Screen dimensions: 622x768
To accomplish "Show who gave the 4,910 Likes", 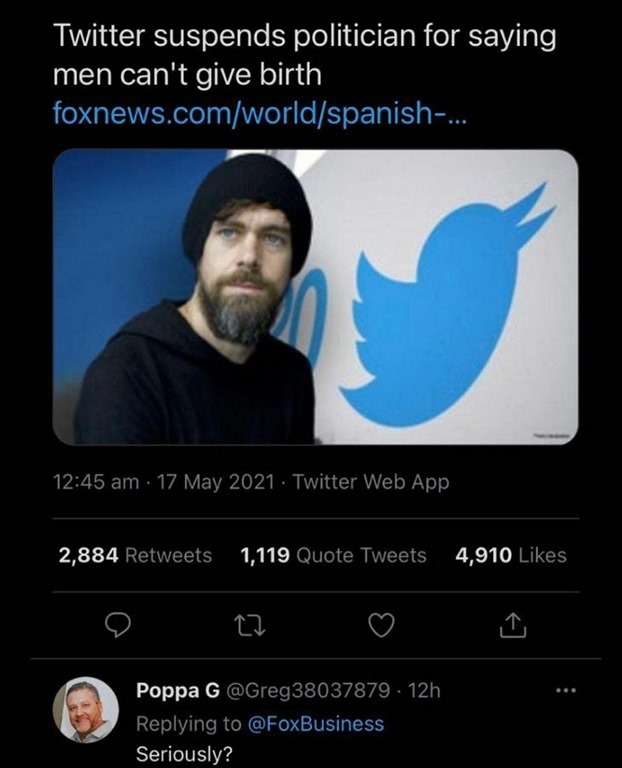I will [510, 555].
